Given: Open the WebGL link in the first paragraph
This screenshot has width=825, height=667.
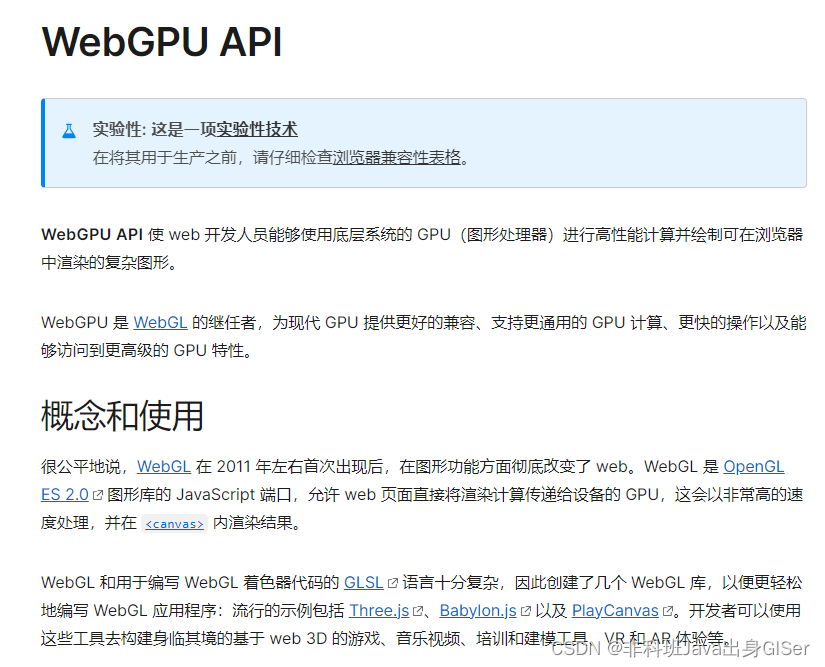Looking at the screenshot, I should coord(160,322).
